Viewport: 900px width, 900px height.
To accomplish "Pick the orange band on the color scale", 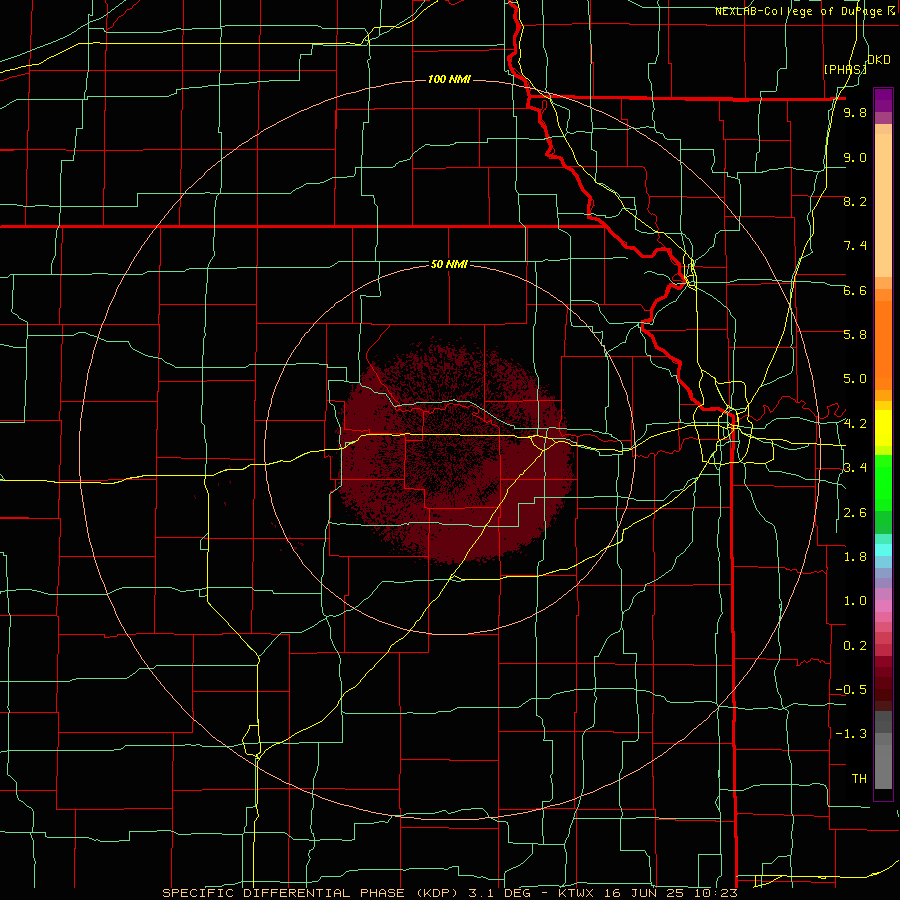I will tap(883, 344).
